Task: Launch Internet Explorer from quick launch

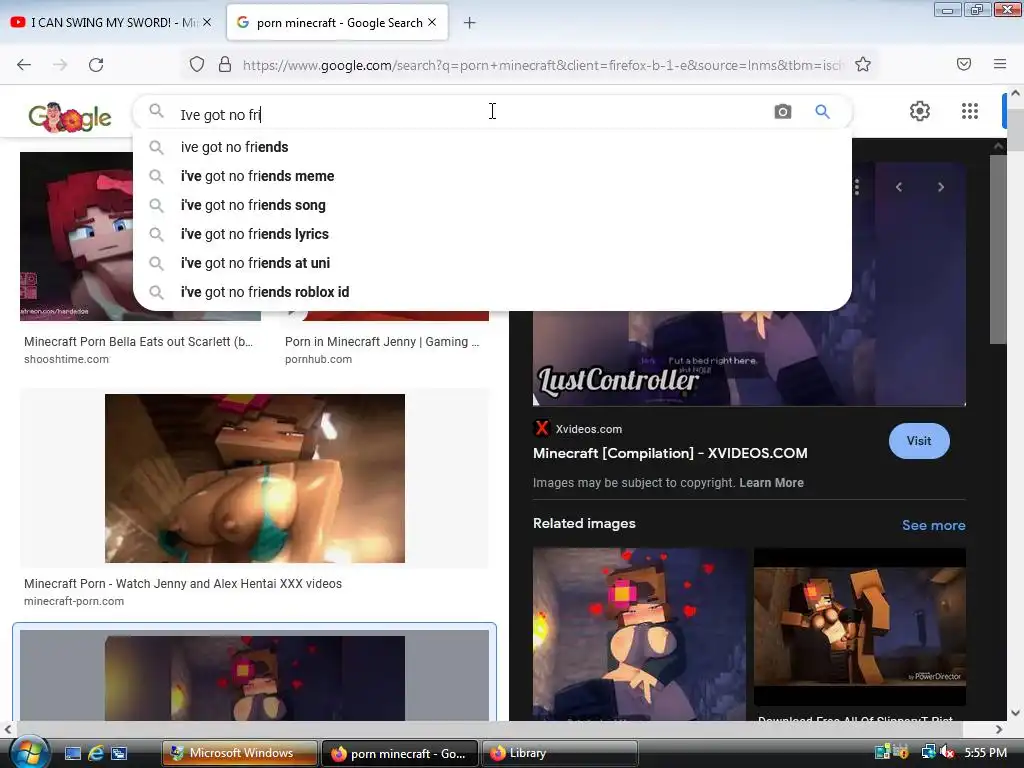Action: 96,754
